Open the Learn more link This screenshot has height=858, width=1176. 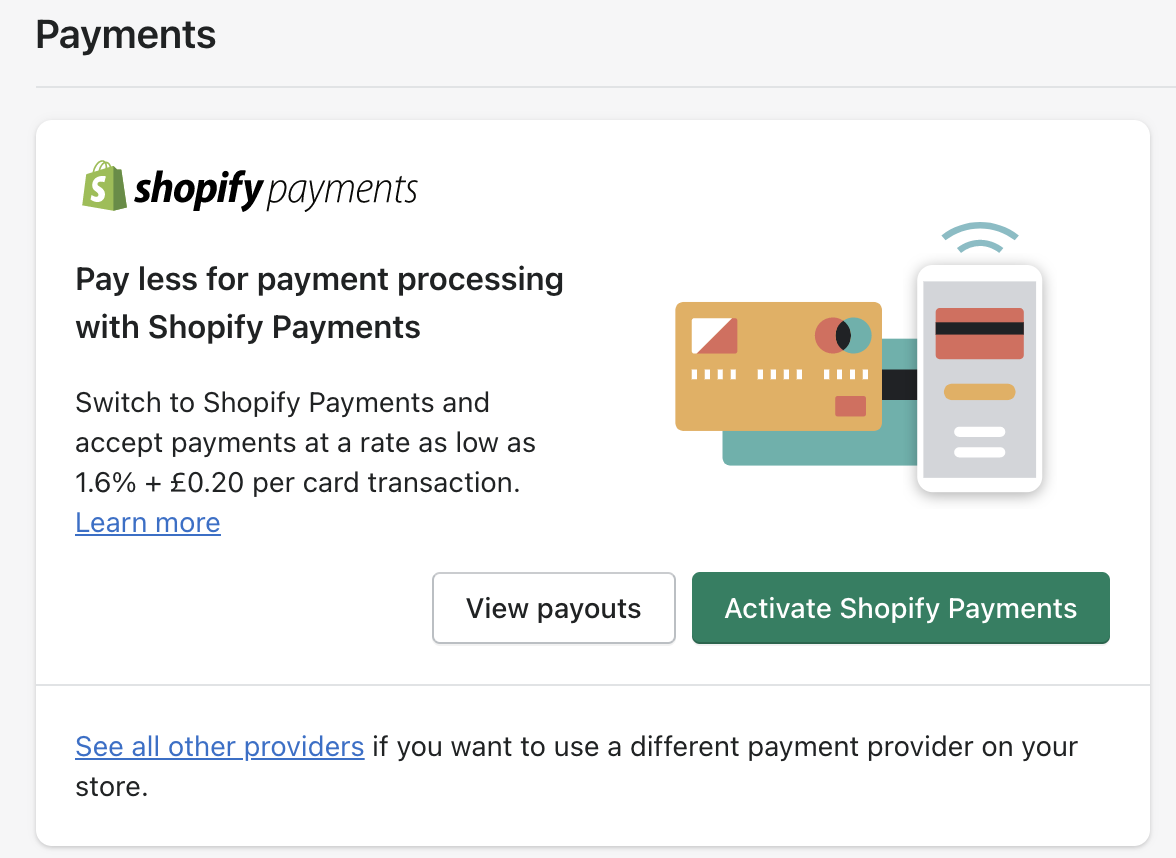[x=148, y=523]
